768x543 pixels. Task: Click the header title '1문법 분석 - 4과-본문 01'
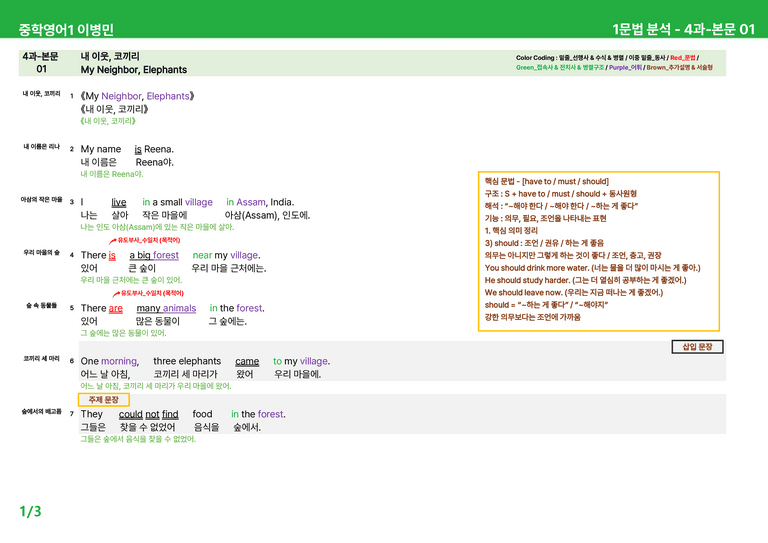[x=684, y=29]
